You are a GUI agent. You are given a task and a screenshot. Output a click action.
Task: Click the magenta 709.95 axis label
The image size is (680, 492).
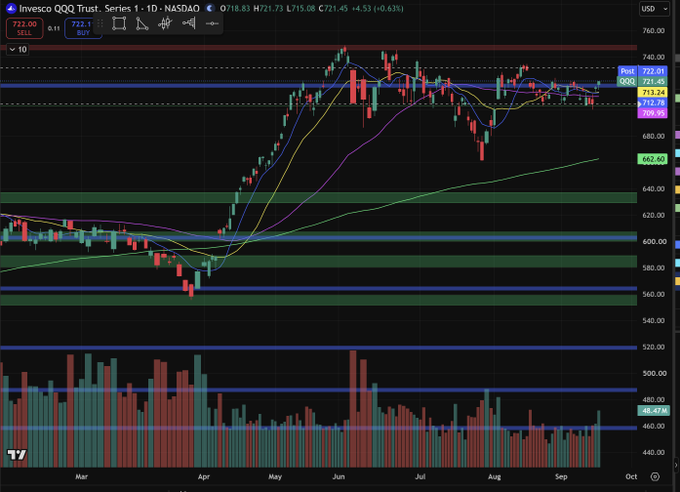[653, 113]
